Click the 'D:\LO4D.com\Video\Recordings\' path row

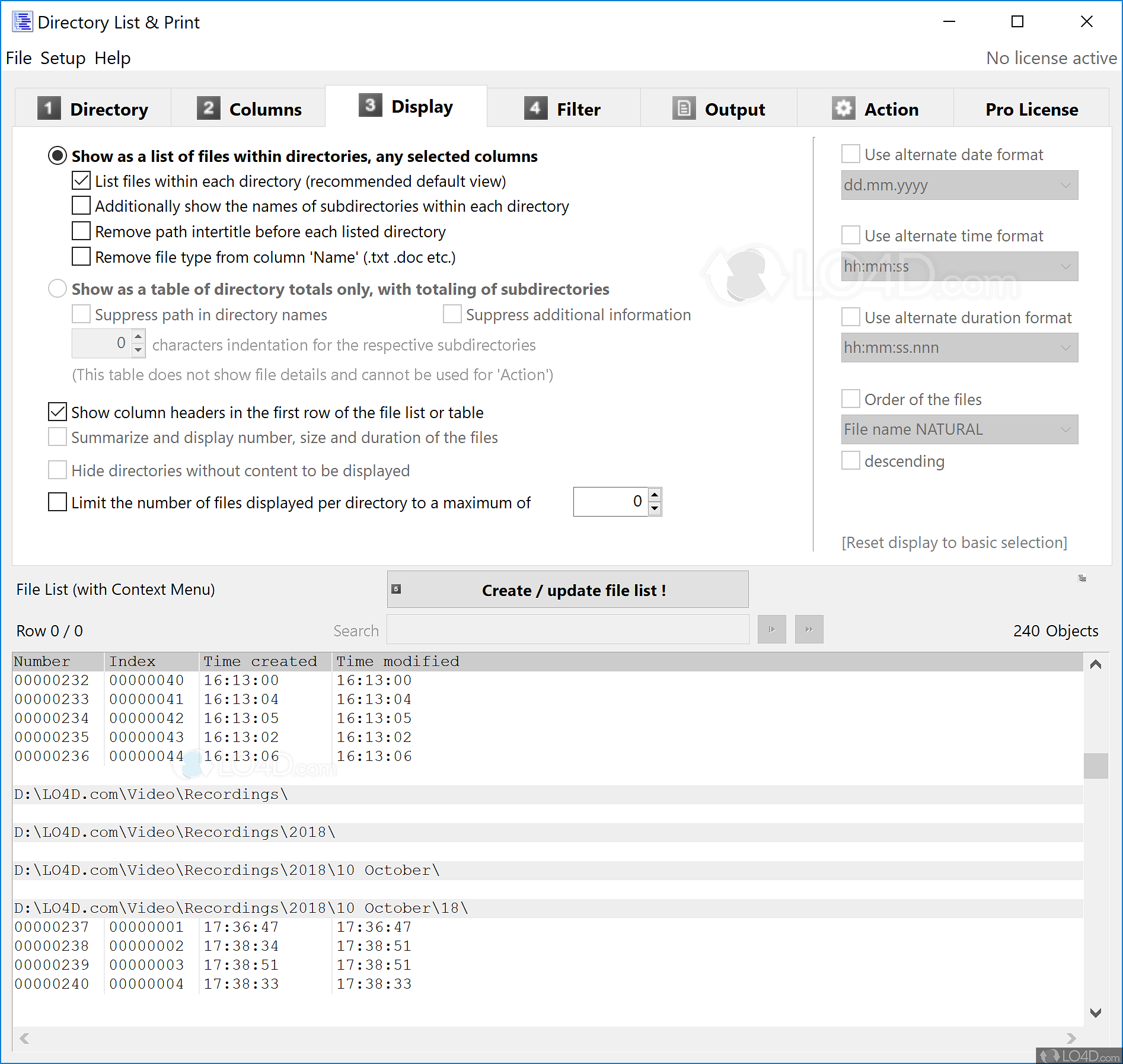click(x=548, y=794)
